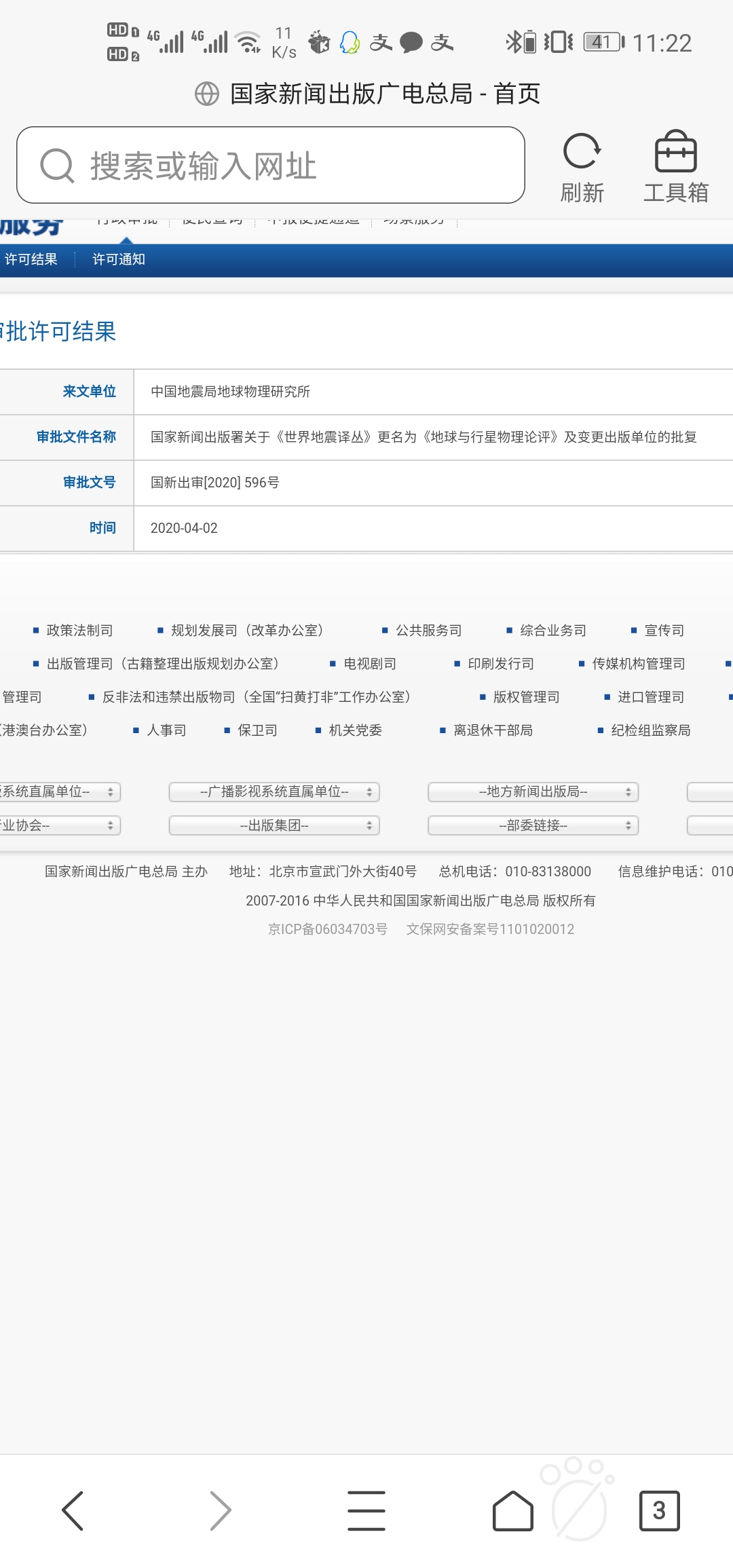Go to browser home page
This screenshot has height=1568, width=733.
(513, 1510)
